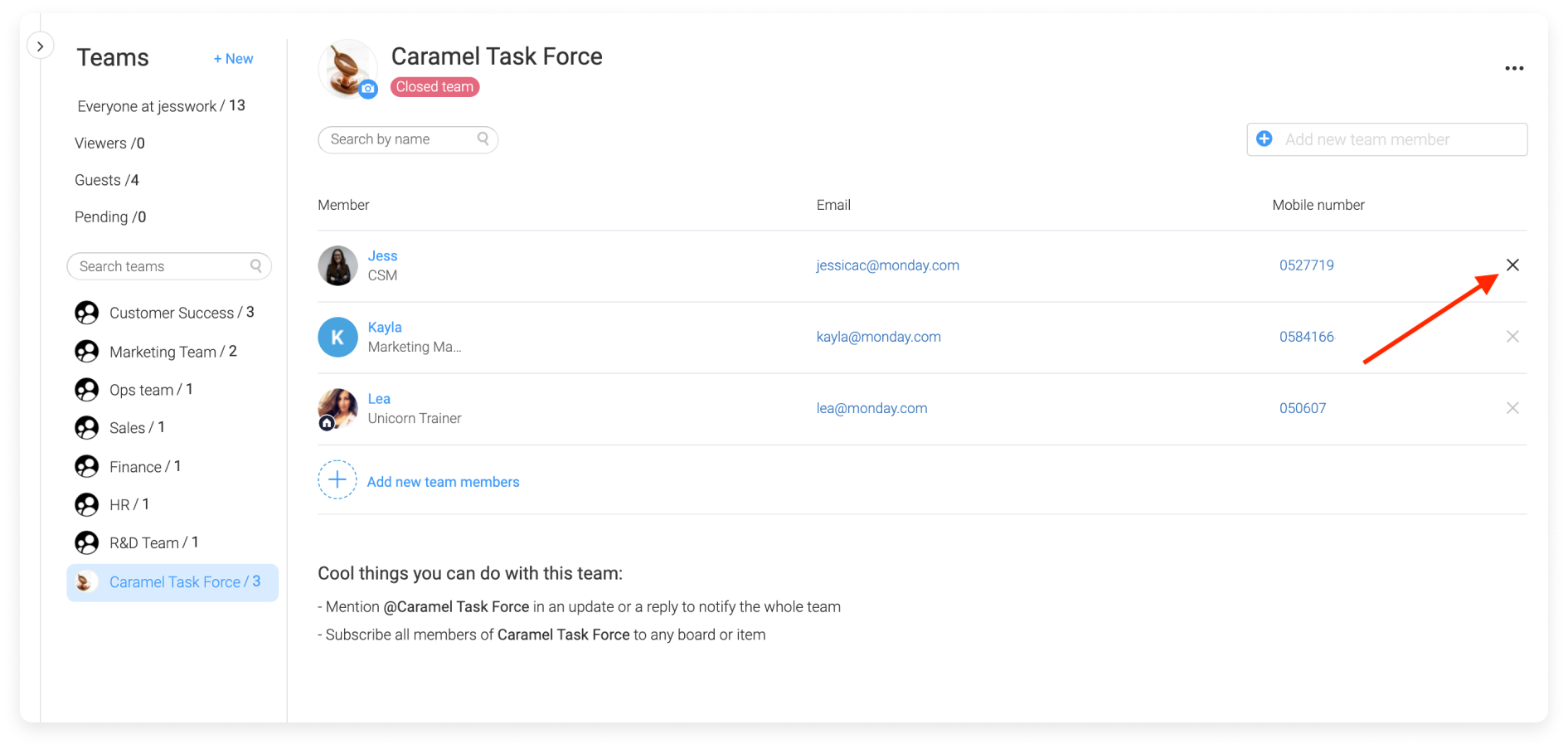
Task: Open Everyone at jesswork list
Action: click(x=161, y=106)
